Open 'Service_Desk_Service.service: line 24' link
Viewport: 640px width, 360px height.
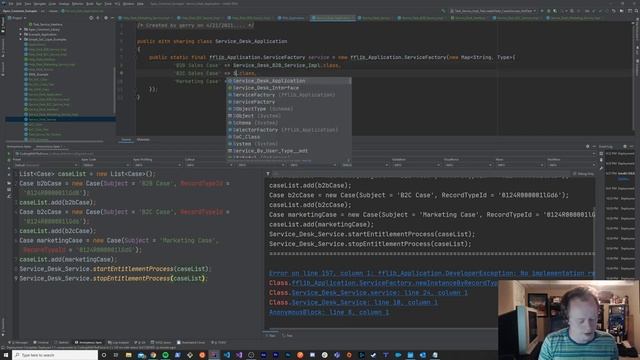coord(380,293)
